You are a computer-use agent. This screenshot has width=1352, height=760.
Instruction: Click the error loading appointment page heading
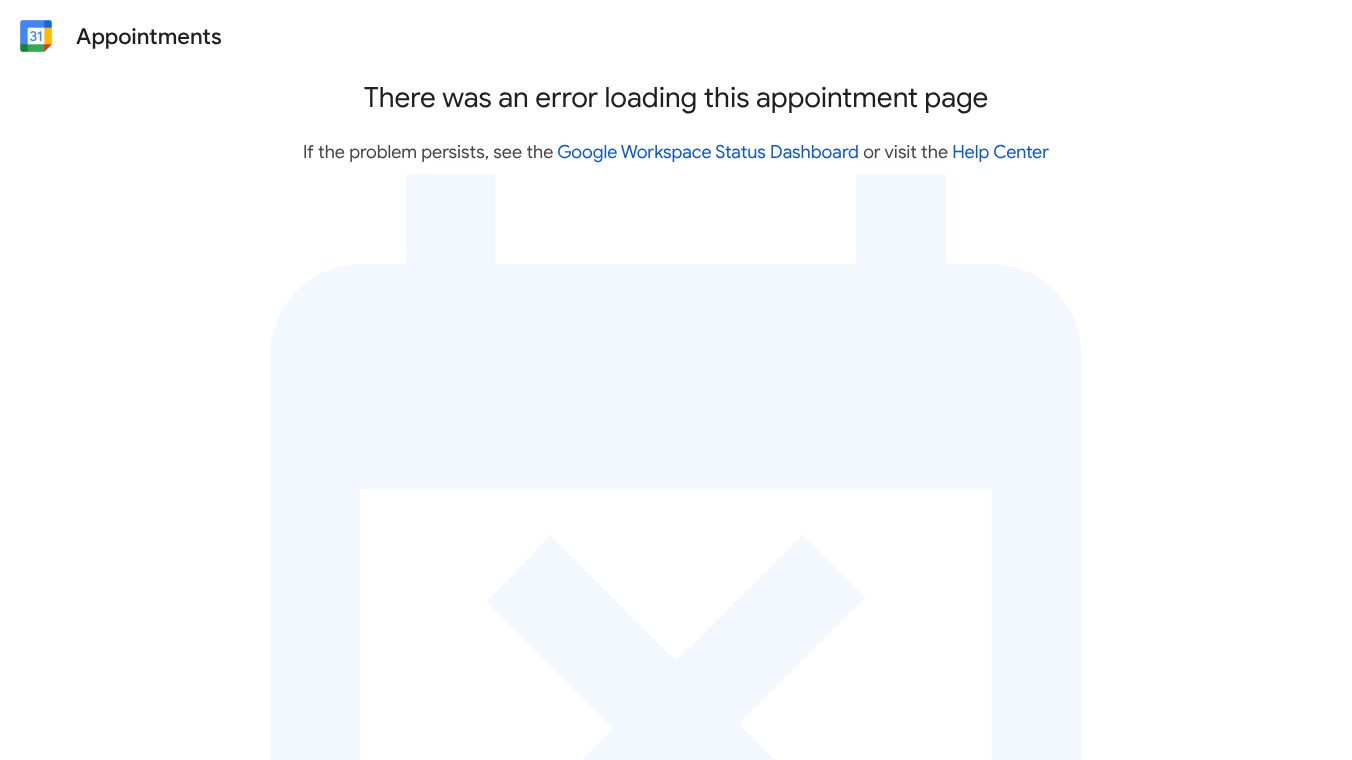point(676,98)
